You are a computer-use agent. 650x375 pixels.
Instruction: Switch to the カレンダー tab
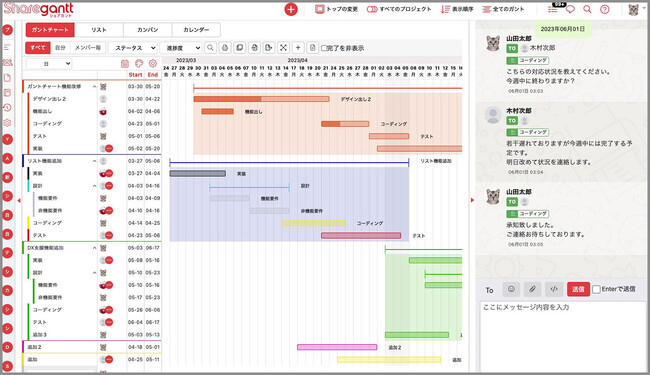[x=196, y=30]
